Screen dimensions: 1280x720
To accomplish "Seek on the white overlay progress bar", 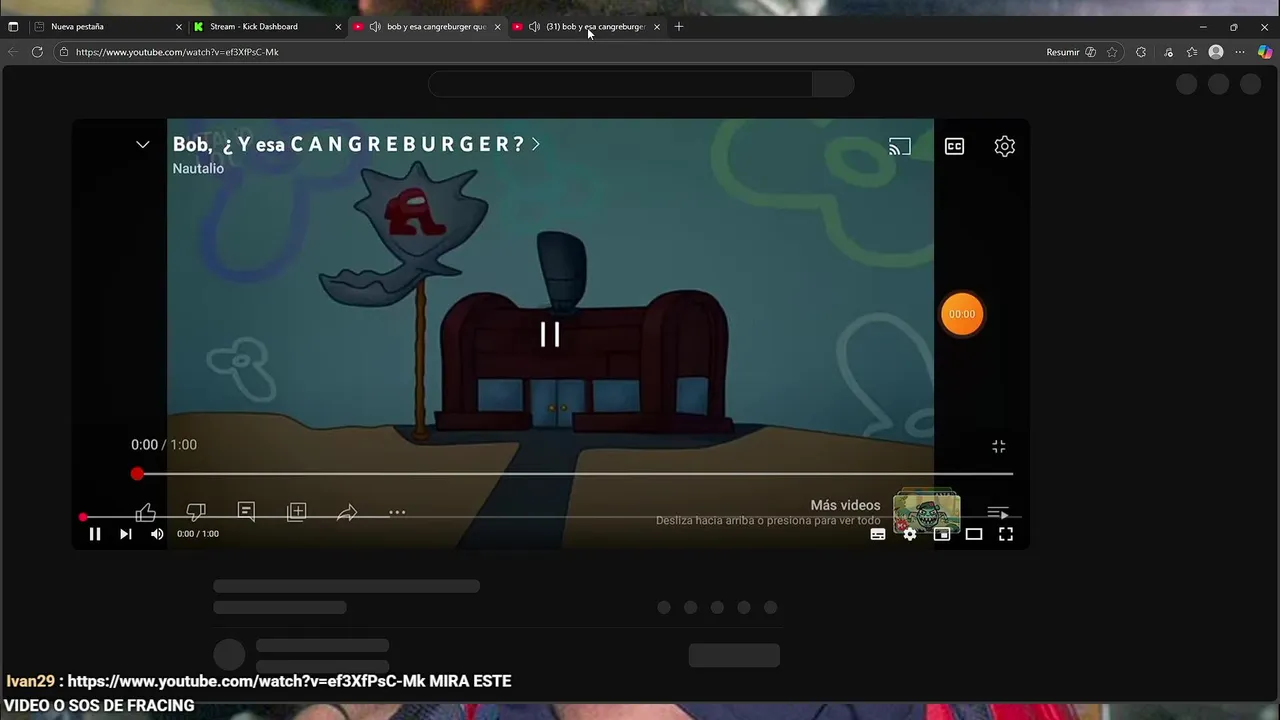I will tap(575, 473).
